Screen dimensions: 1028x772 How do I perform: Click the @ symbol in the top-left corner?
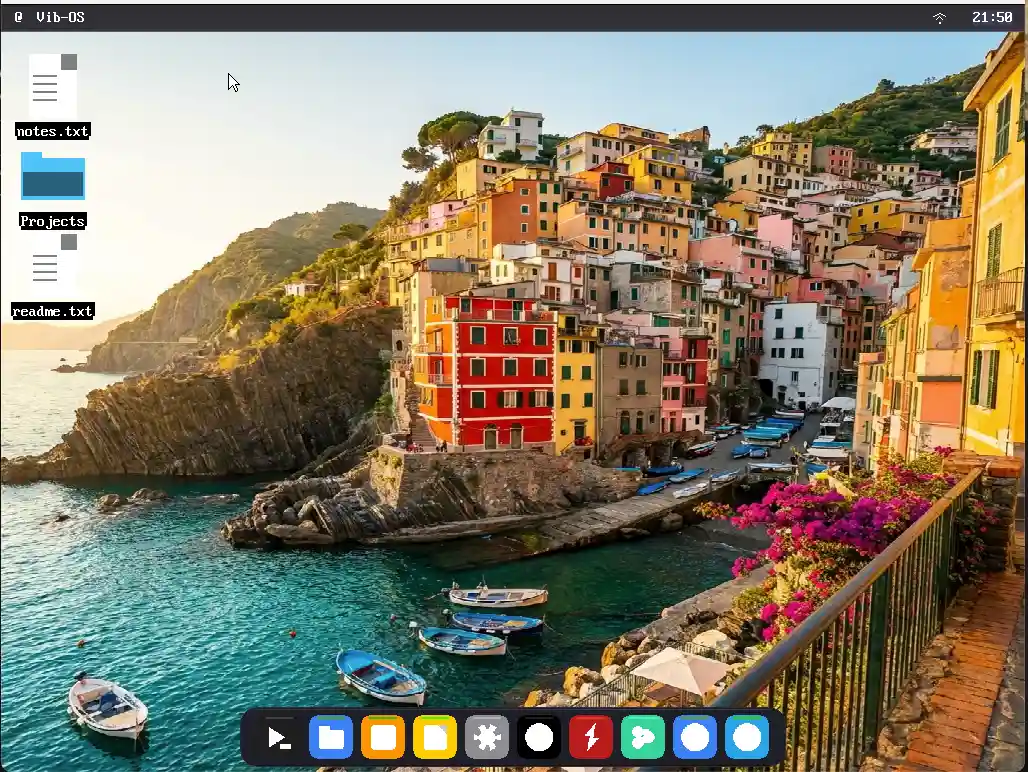[19, 16]
